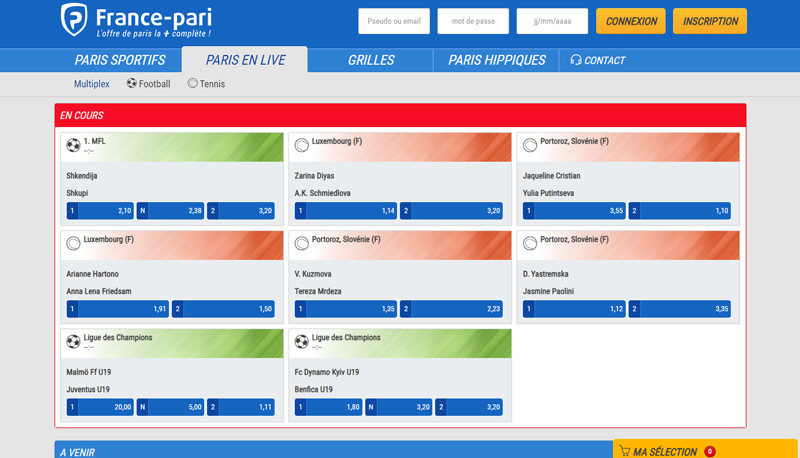The width and height of the screenshot is (800, 458).
Task: Click the Jasmine Paolini player name
Action: pyautogui.click(x=548, y=291)
